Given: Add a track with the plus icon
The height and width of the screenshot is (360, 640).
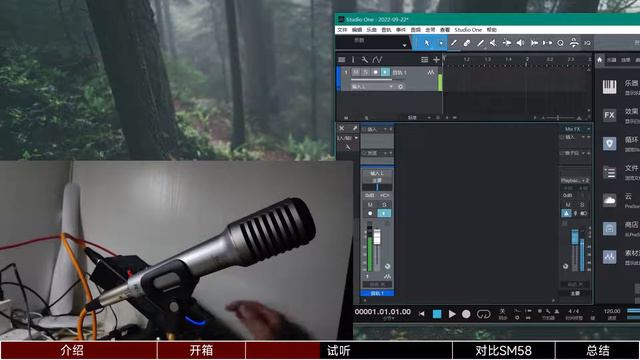Looking at the screenshot, I should 436,60.
